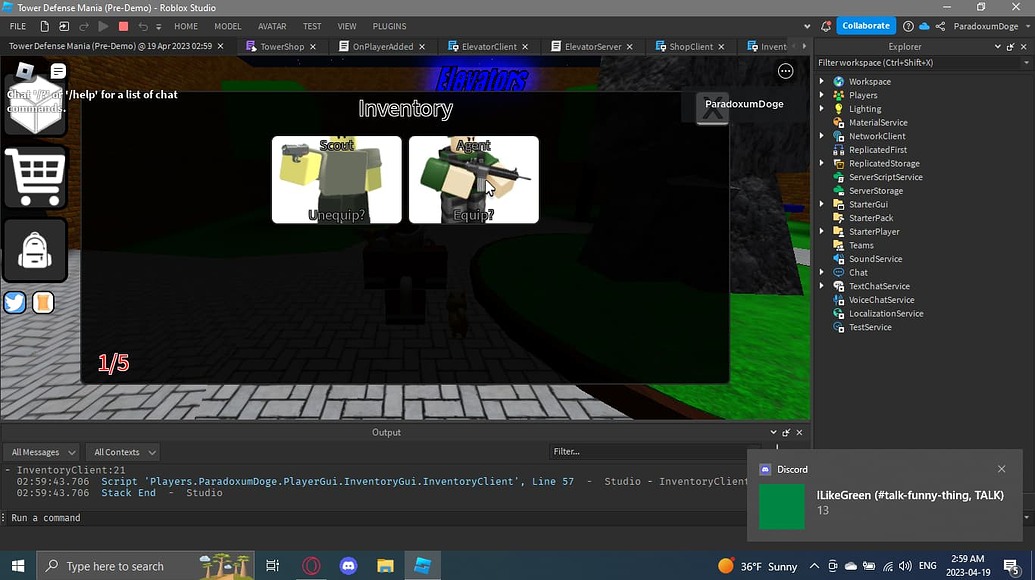Click the Task View taskbar icon
This screenshot has width=1035, height=580.
pyautogui.click(x=272, y=565)
